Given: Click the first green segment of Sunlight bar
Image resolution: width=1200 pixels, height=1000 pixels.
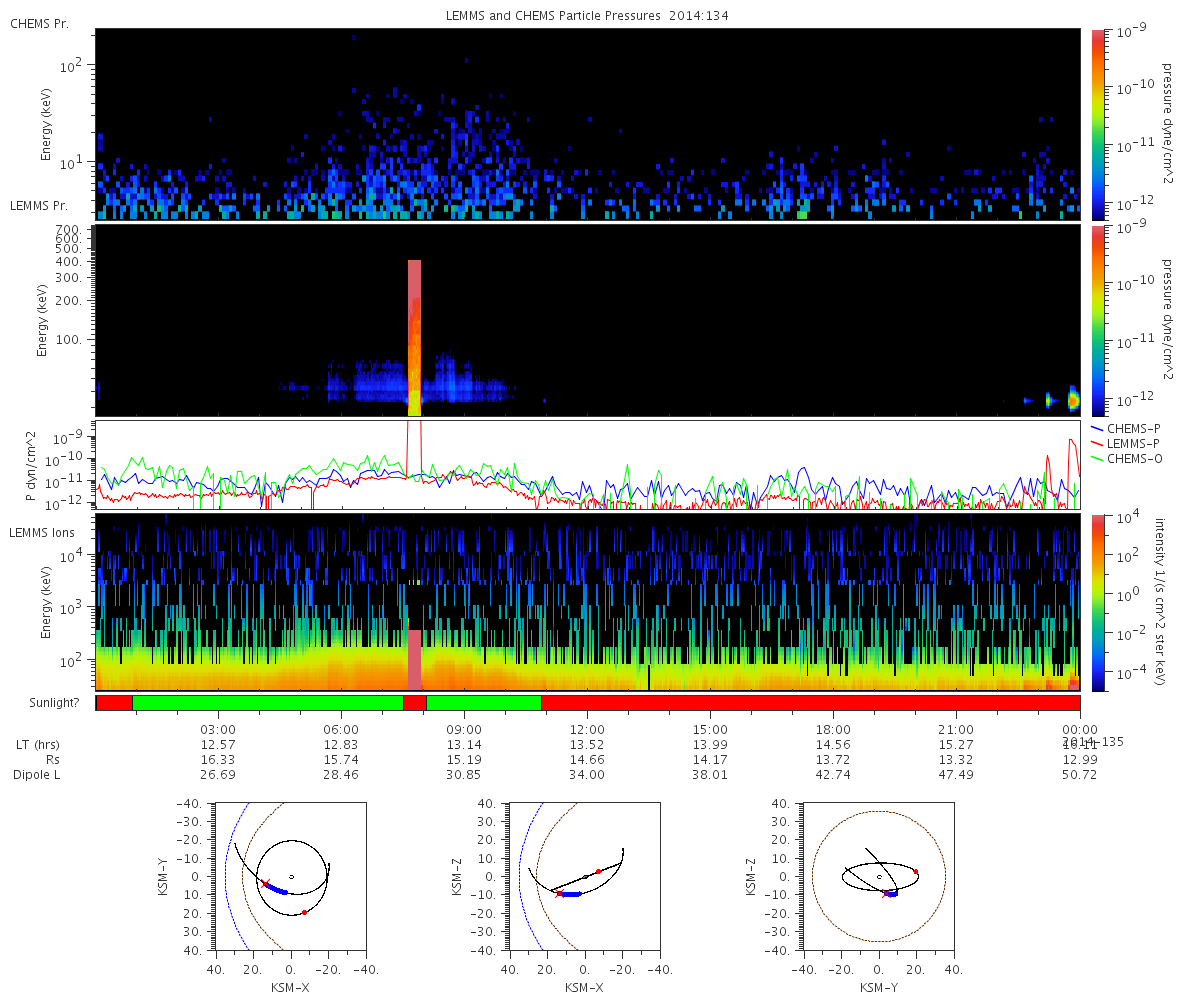Looking at the screenshot, I should [267, 703].
